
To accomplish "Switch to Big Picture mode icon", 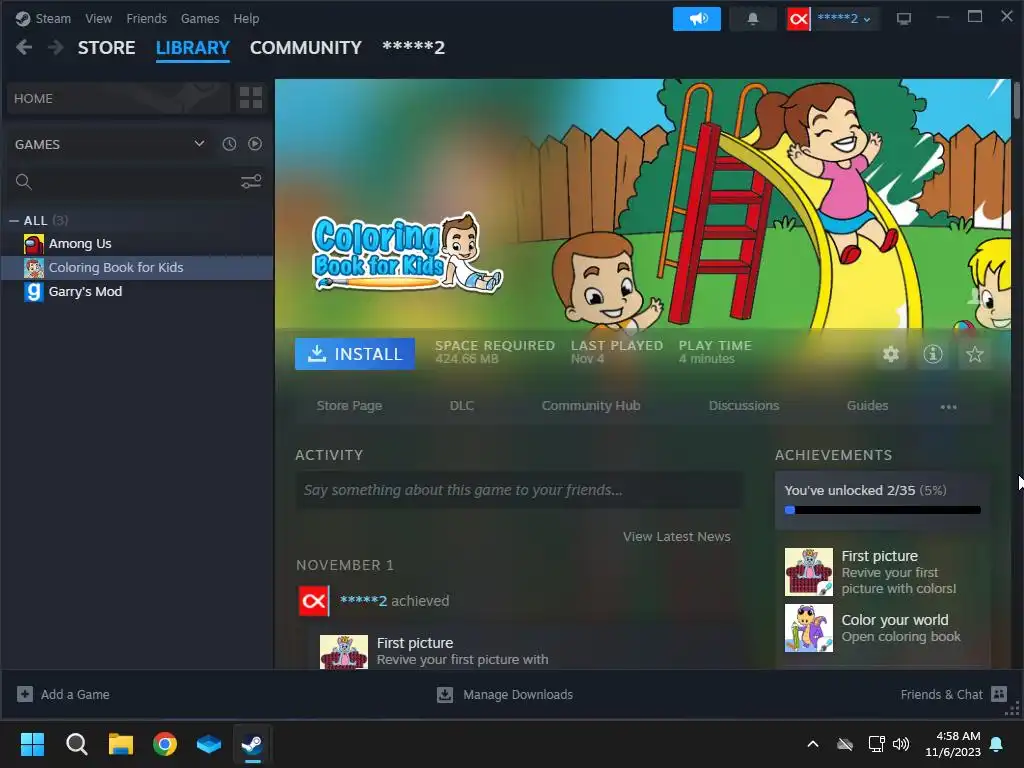I will tap(904, 19).
